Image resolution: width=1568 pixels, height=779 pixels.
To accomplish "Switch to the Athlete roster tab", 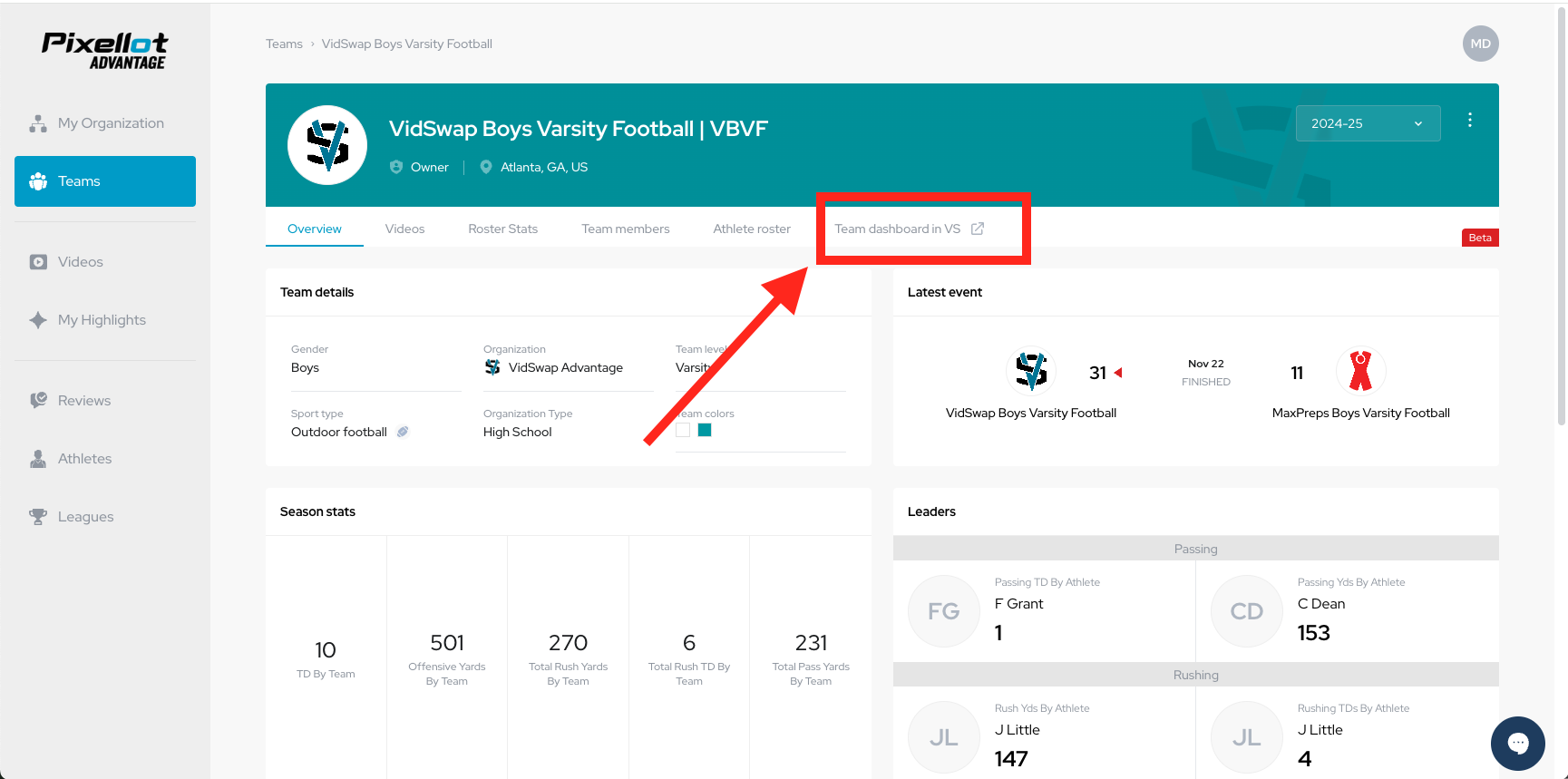I will pos(752,229).
